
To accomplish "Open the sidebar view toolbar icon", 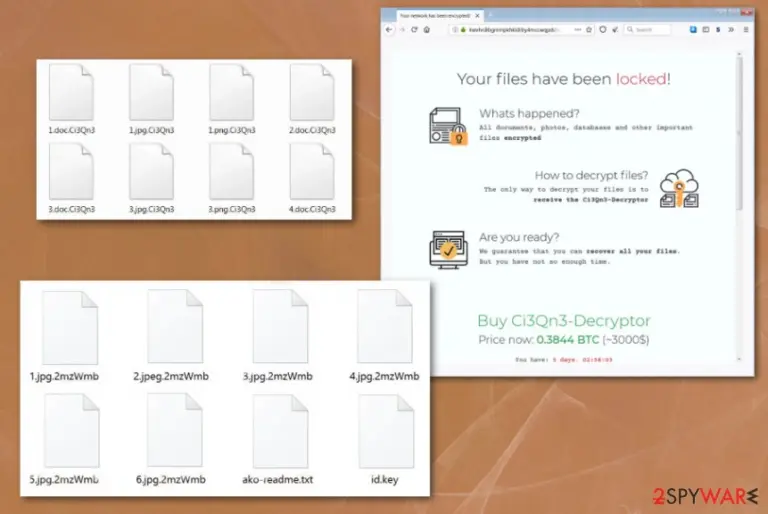I will coord(706,30).
